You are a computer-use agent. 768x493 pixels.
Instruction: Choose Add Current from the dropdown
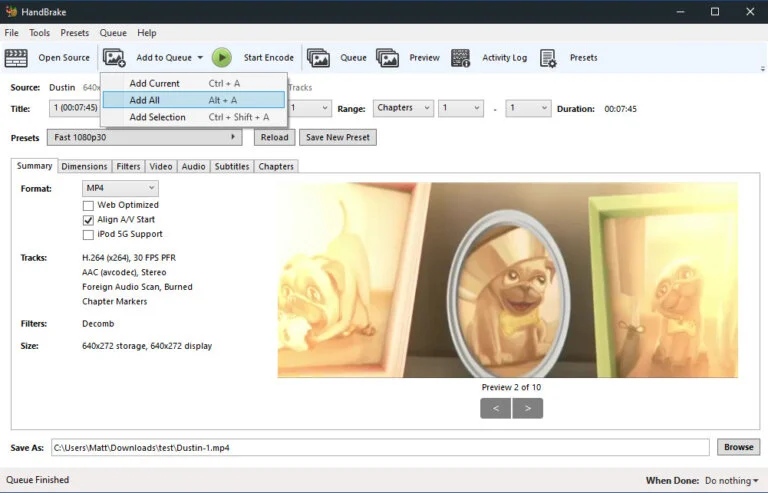193,83
